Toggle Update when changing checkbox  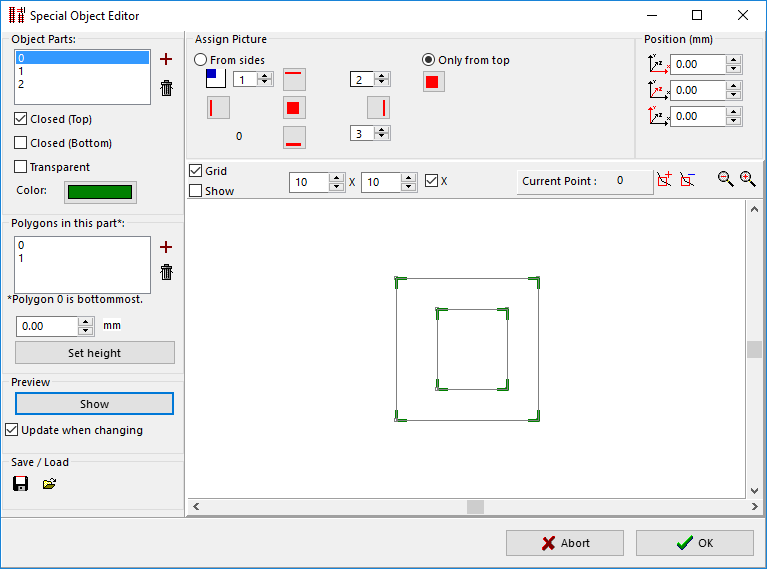tap(12, 430)
